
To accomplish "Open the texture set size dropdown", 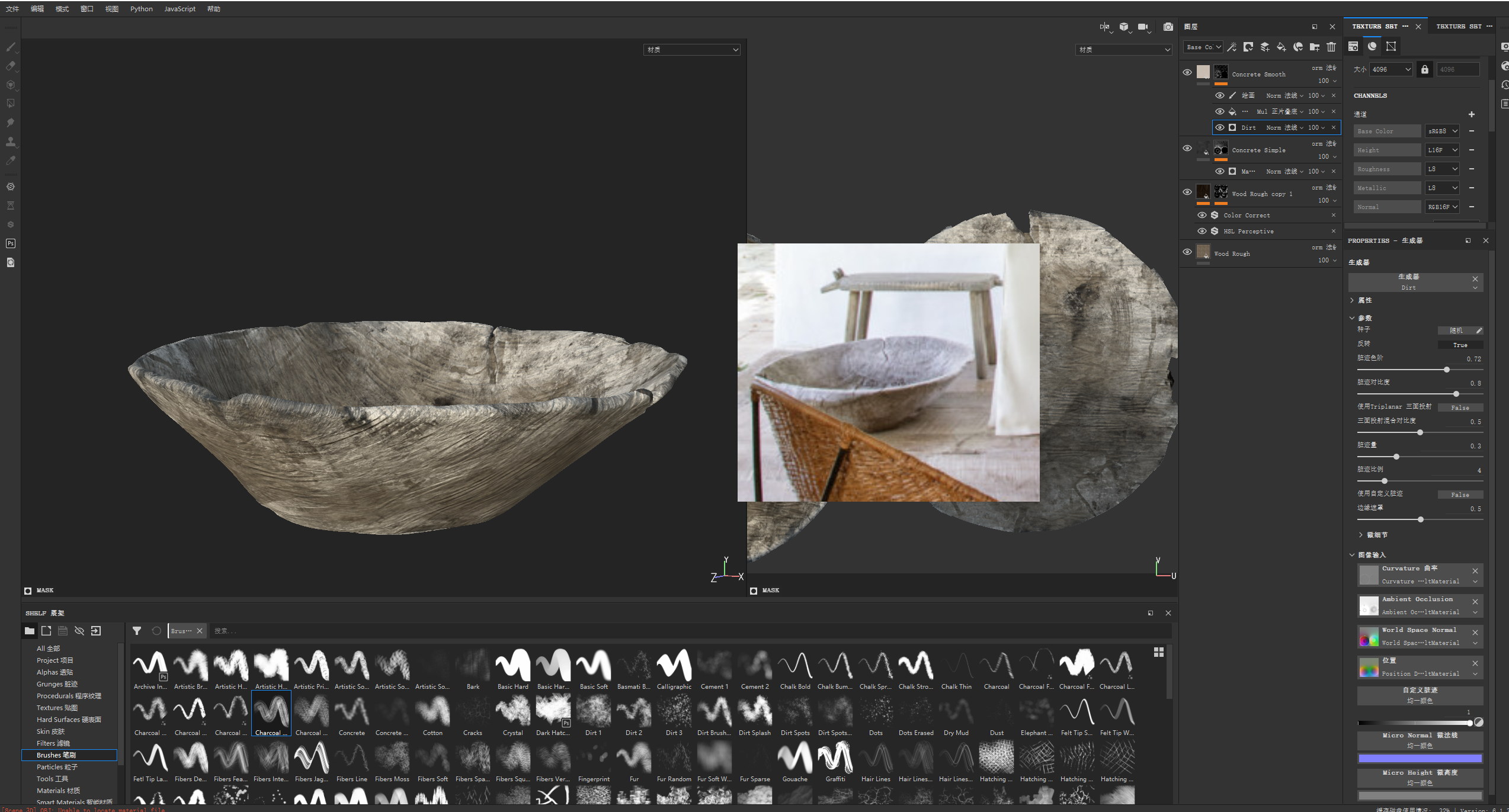I will tap(1391, 69).
